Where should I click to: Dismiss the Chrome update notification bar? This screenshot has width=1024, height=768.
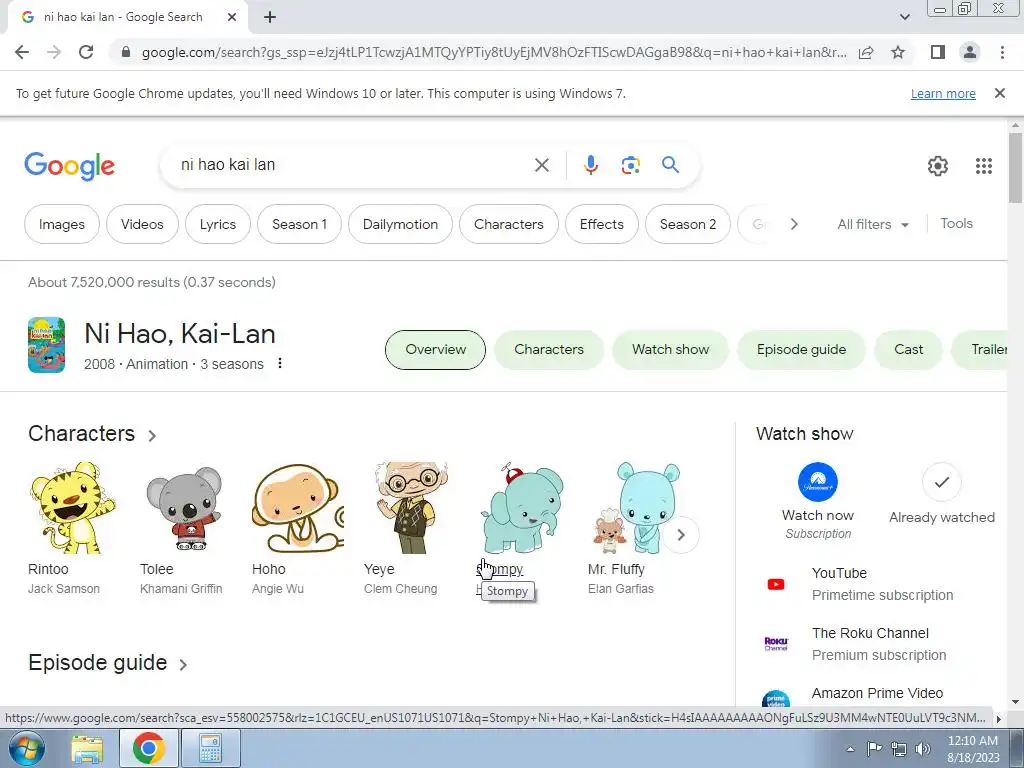(x=999, y=93)
